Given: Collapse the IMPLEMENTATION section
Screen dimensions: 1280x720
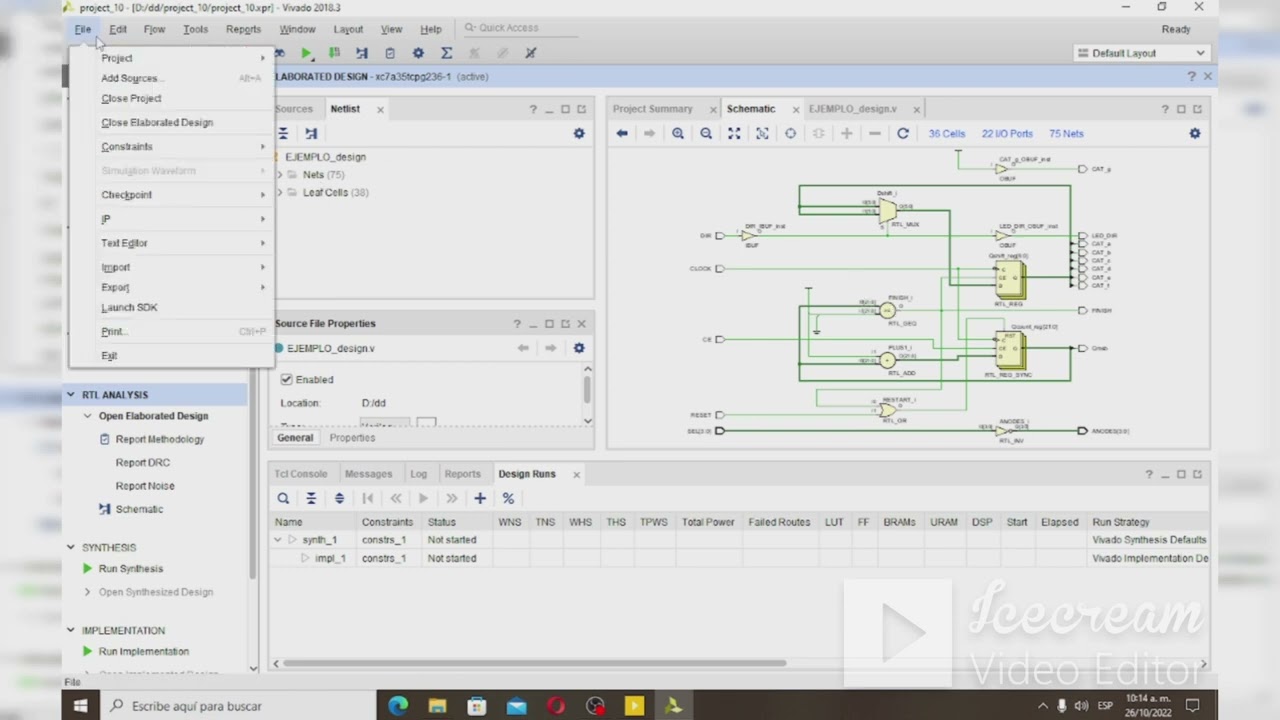Looking at the screenshot, I should point(71,630).
